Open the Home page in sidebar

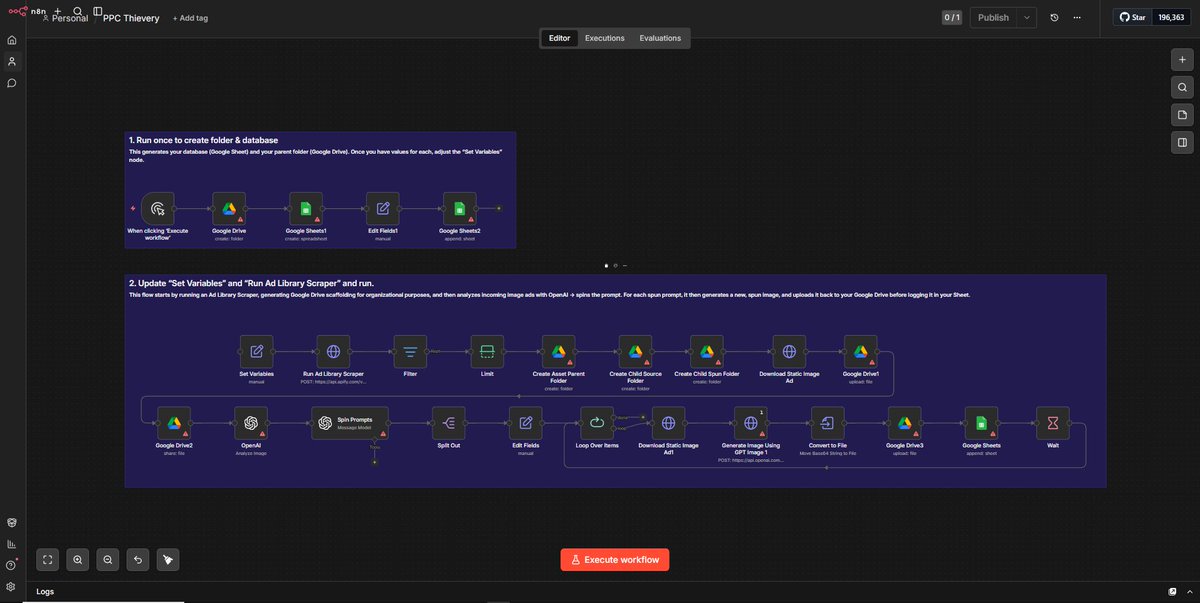(x=12, y=40)
